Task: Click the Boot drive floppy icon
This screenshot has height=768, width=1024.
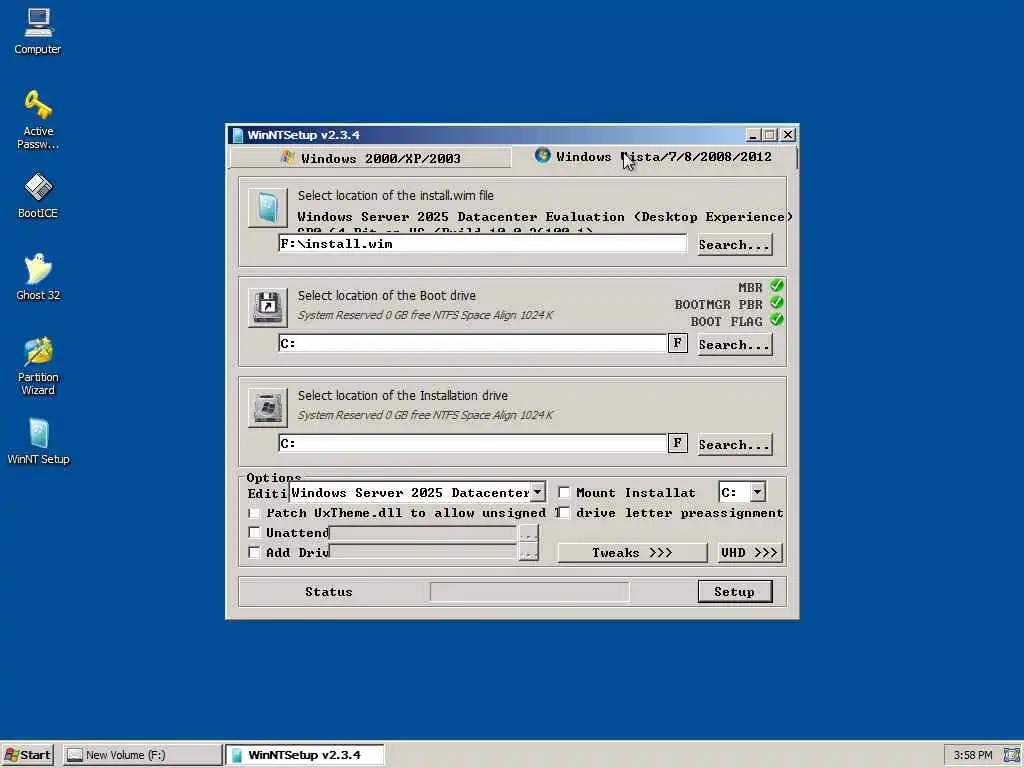Action: (268, 307)
